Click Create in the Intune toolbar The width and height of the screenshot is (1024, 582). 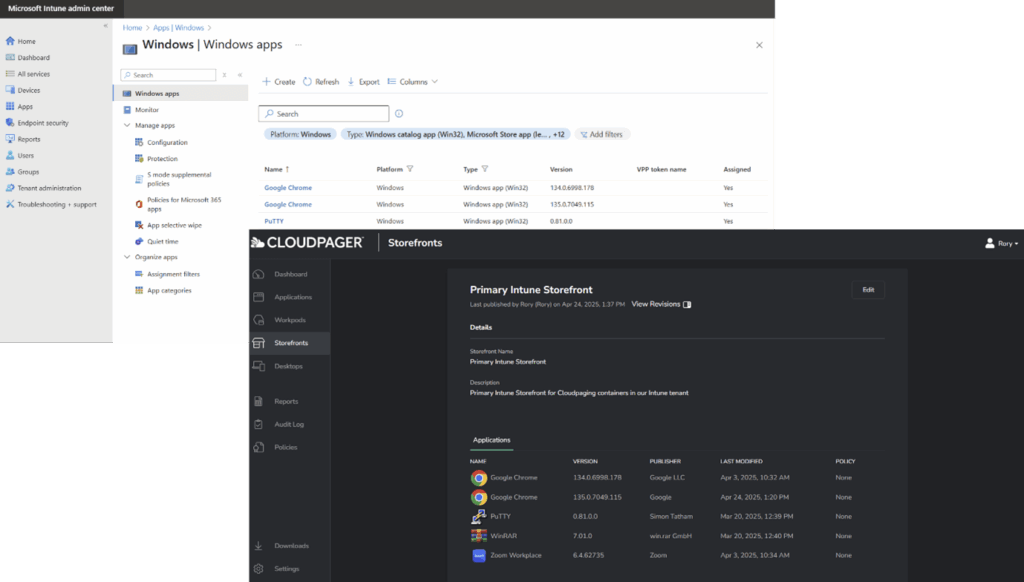click(279, 82)
